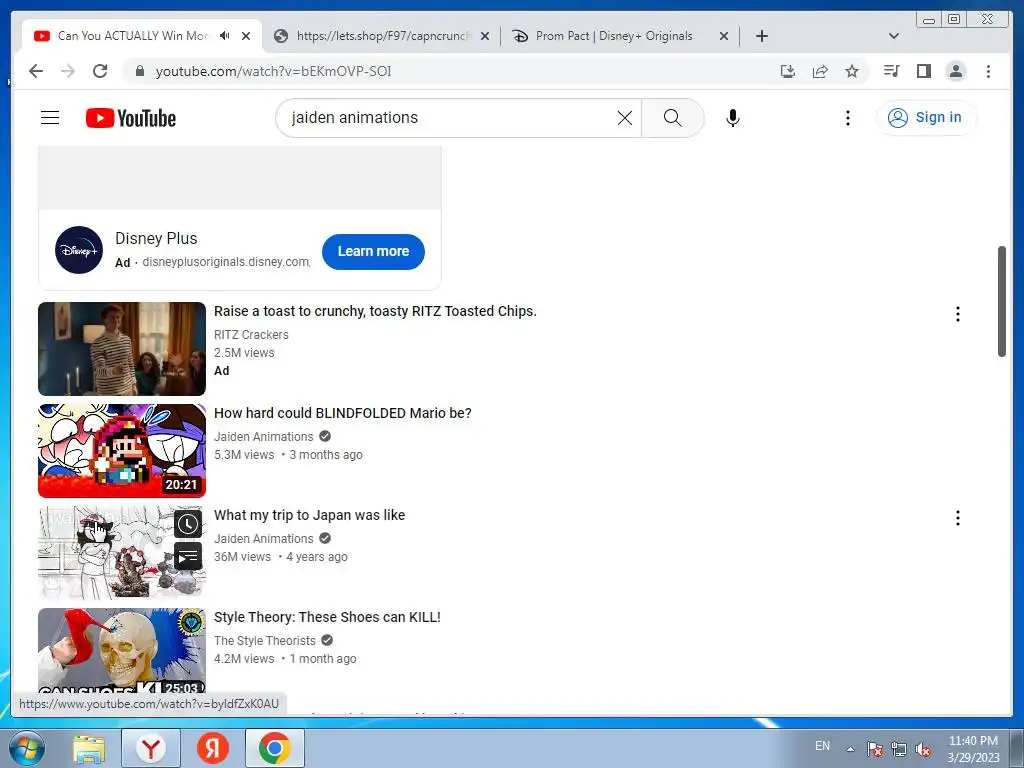Close the lets.shop tab
This screenshot has height=768, width=1024.
(485, 36)
